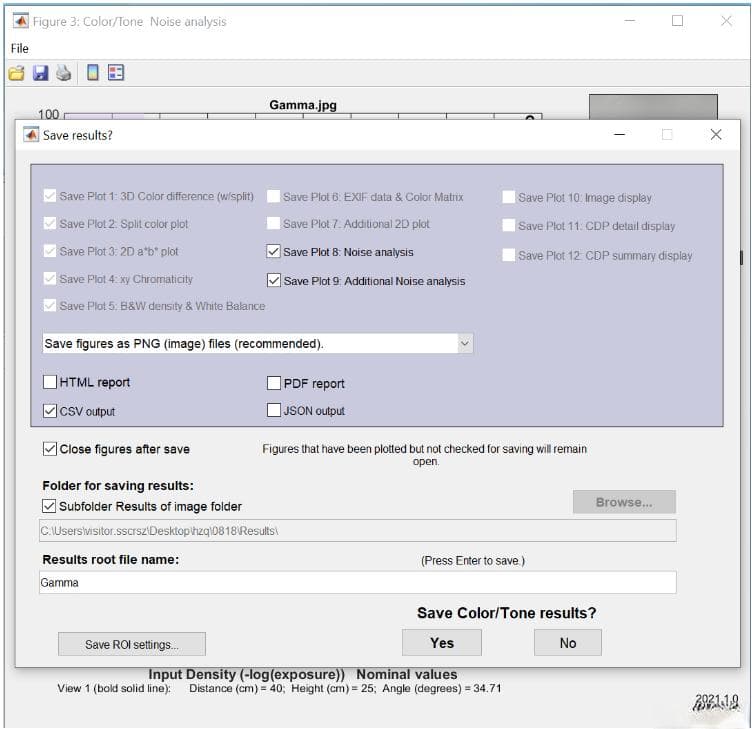Viewport: 752px width, 729px height.
Task: Disable the CSV output checkbox
Action: [50, 411]
